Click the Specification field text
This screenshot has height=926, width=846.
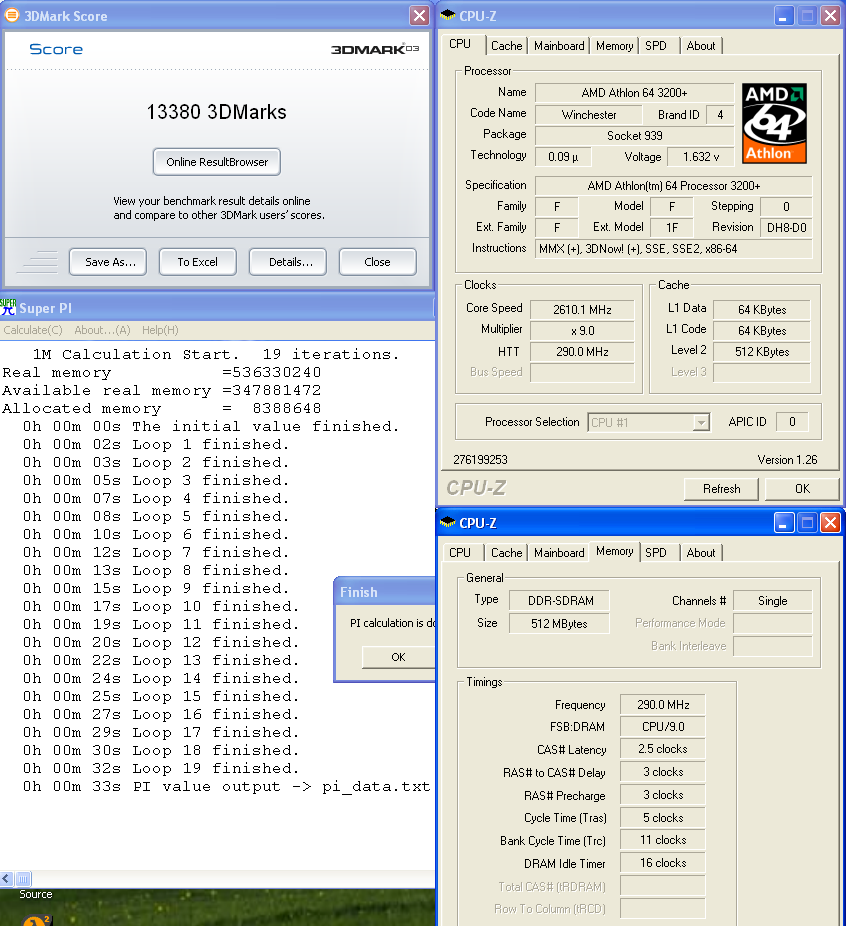(674, 185)
